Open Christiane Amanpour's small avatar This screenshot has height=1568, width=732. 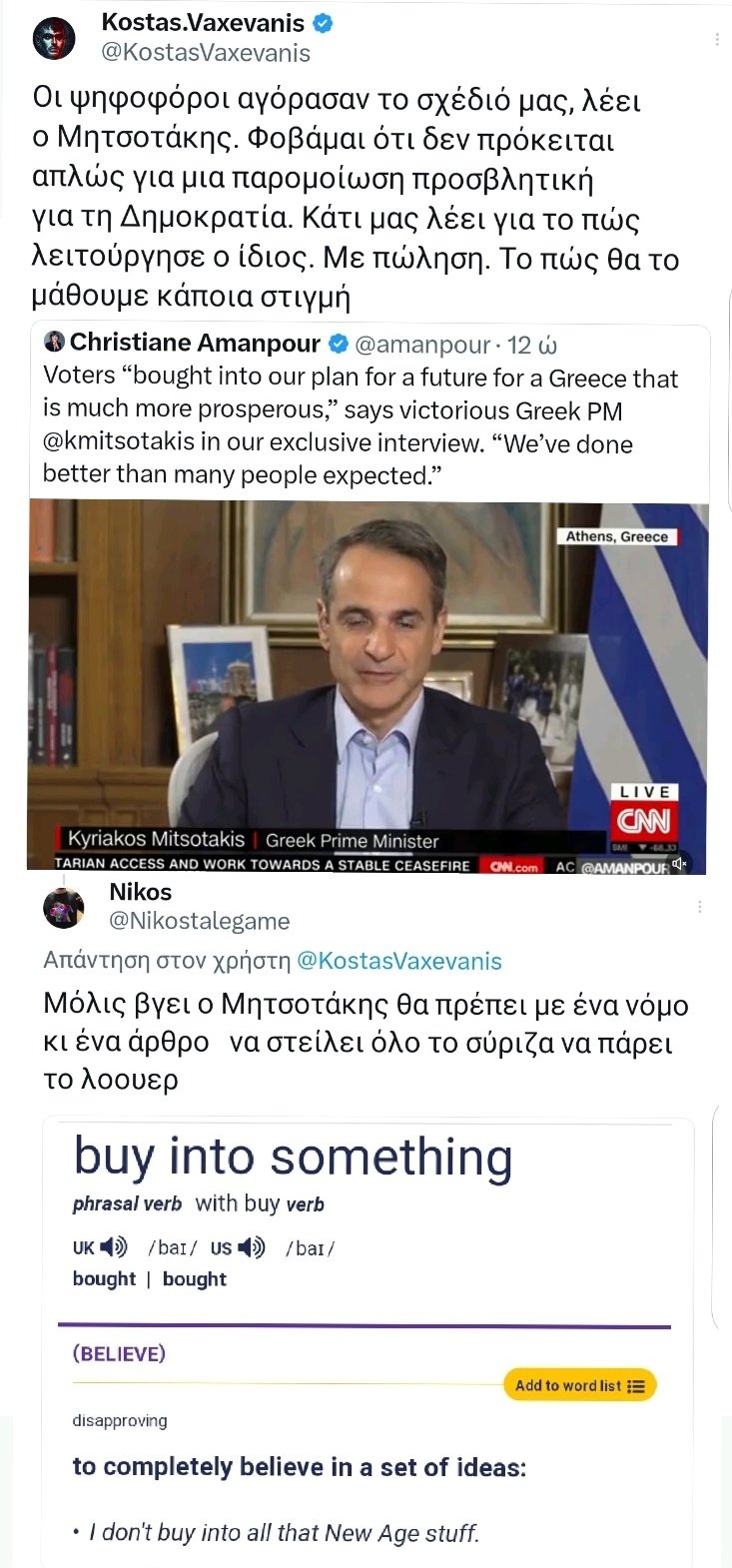(x=54, y=343)
